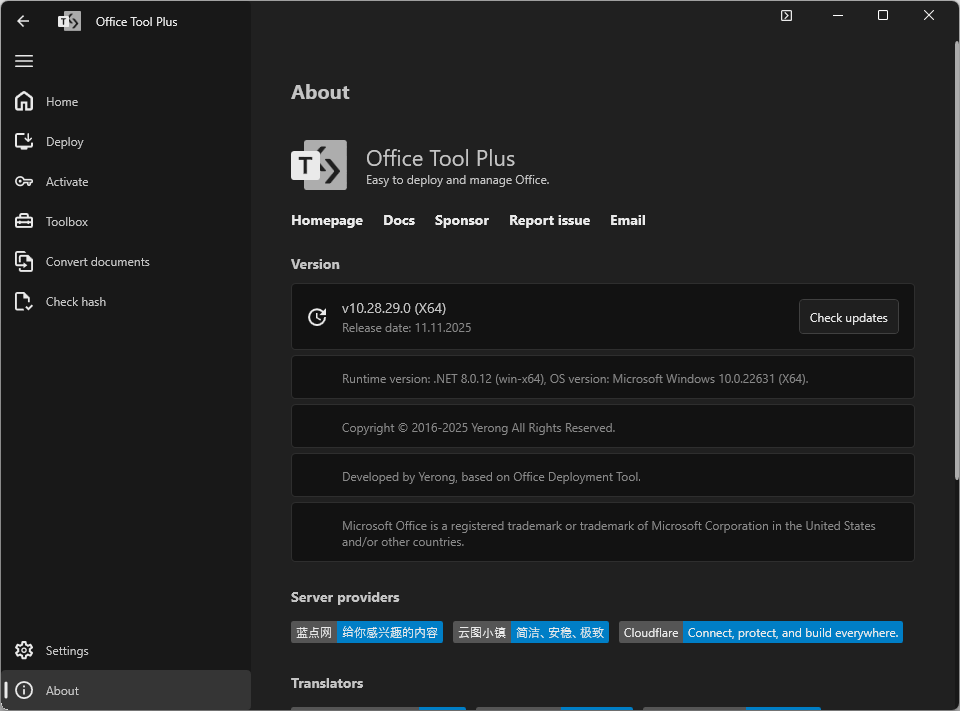Open command box icon in title bar

pos(786,15)
